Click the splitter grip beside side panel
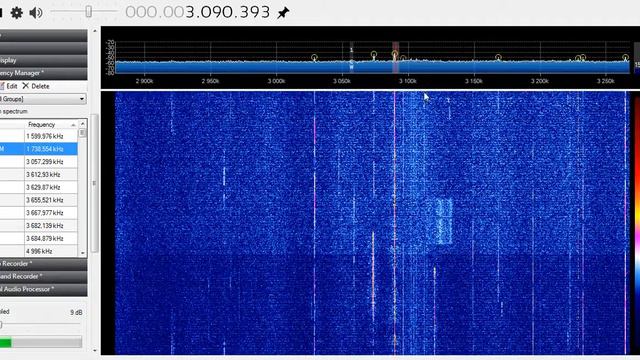The height and width of the screenshot is (360, 640). click(94, 183)
